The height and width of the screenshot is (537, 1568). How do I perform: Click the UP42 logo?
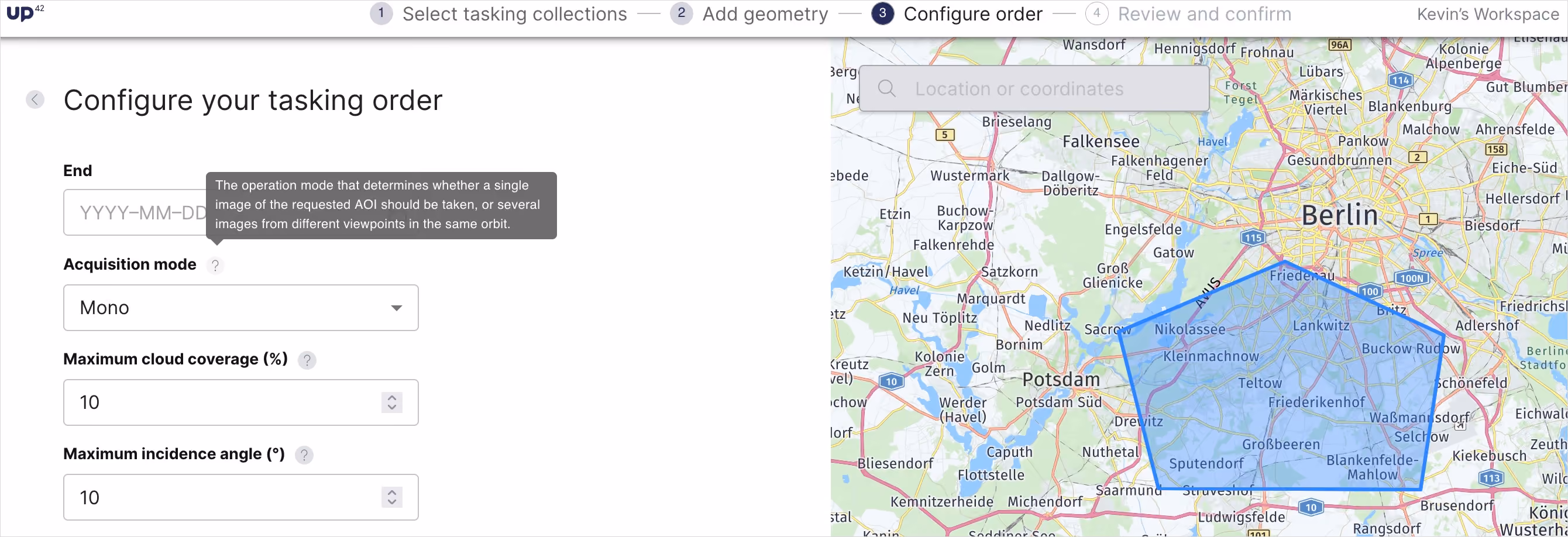click(x=25, y=12)
